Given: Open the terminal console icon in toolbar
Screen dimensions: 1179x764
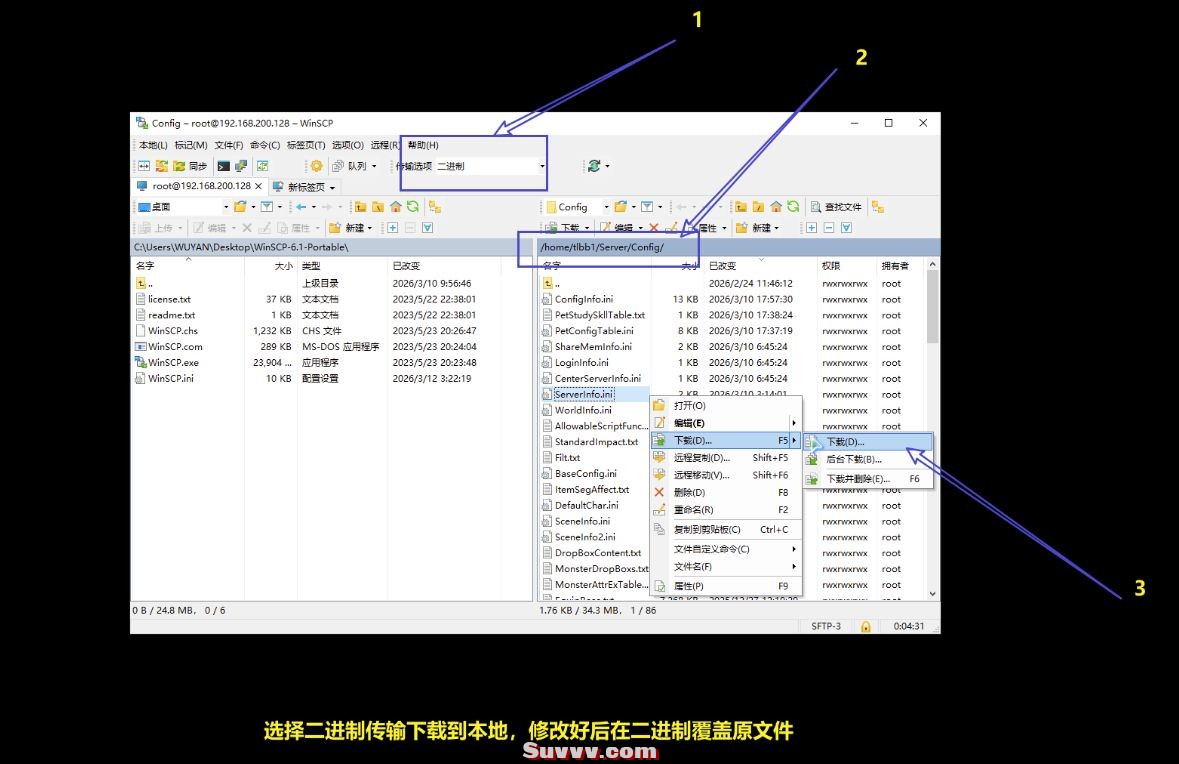Looking at the screenshot, I should pos(224,166).
